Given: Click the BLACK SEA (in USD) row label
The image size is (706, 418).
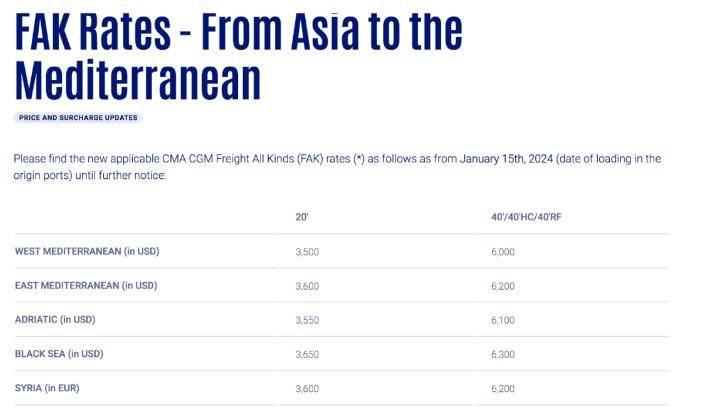Looking at the screenshot, I should coord(59,354).
